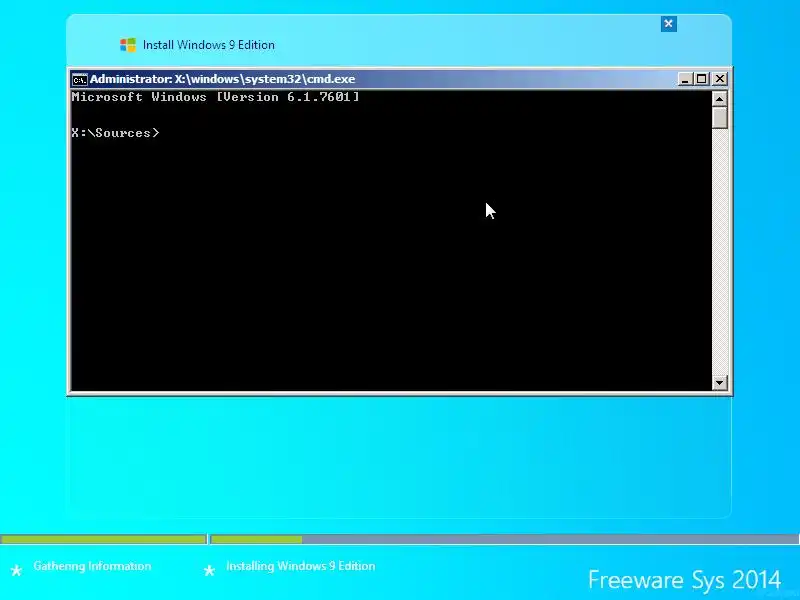Click the cmd.exe system menu icon

80,80
